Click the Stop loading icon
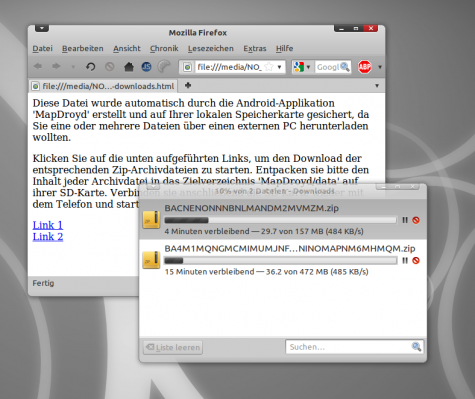Viewport: 475px width, 399px height. [110, 67]
